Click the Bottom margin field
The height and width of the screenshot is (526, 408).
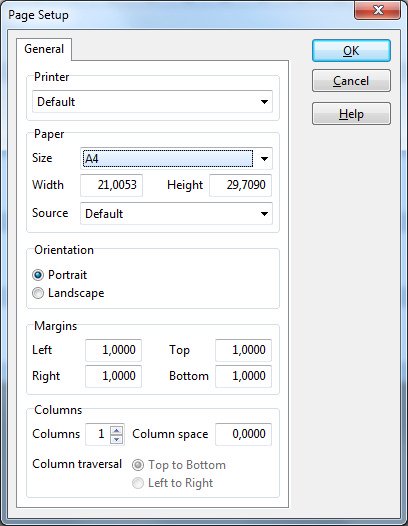(x=244, y=376)
